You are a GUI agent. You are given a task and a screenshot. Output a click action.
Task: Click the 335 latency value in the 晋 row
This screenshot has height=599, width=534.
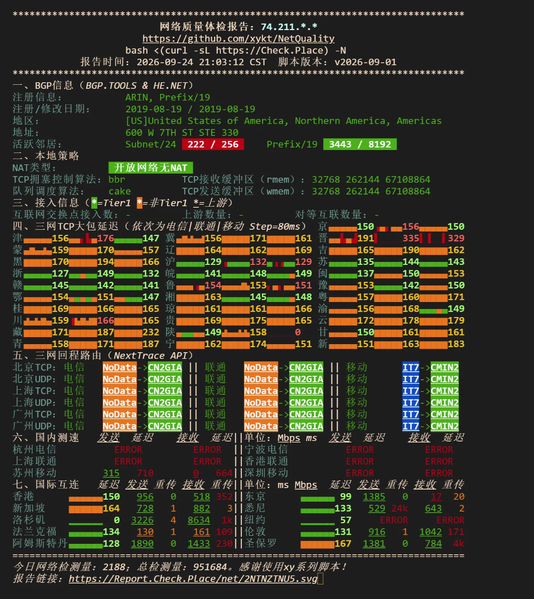[x=411, y=238]
